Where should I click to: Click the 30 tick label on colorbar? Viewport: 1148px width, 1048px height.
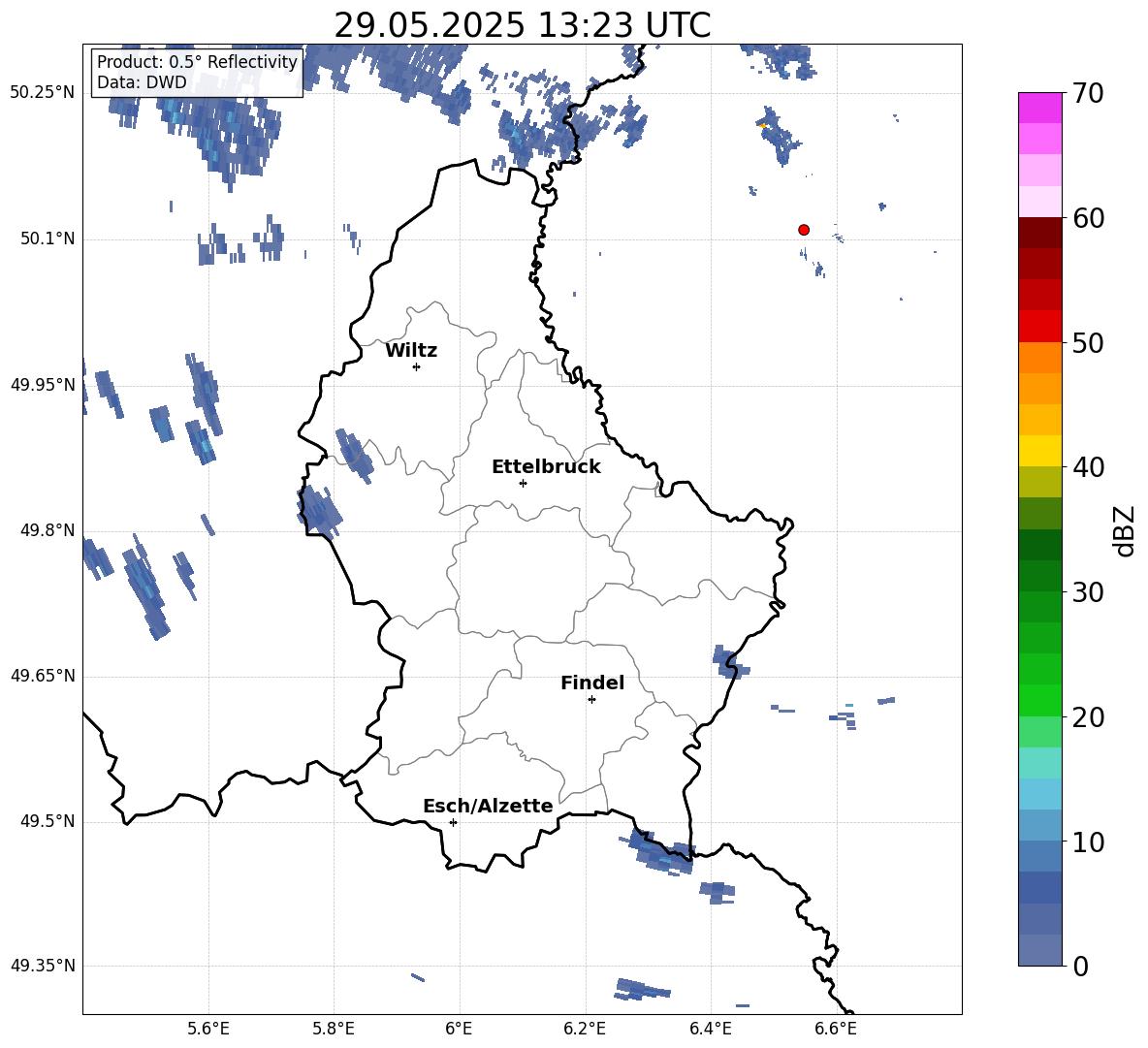click(1088, 592)
